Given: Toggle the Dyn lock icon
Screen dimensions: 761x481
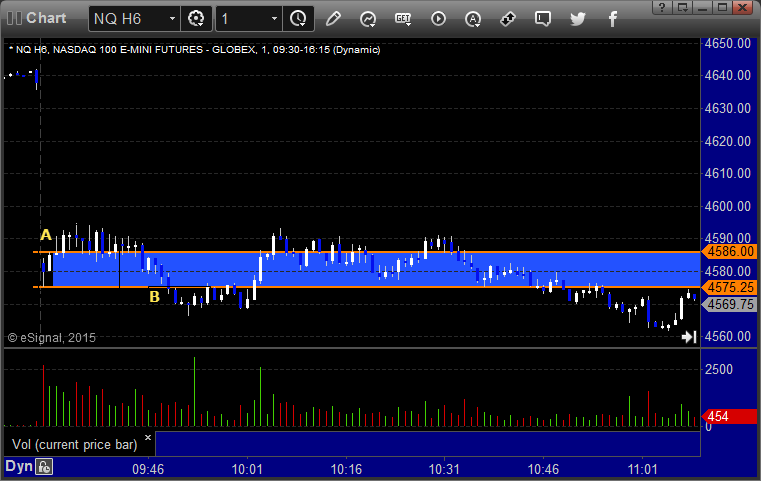Looking at the screenshot, I should [44, 467].
